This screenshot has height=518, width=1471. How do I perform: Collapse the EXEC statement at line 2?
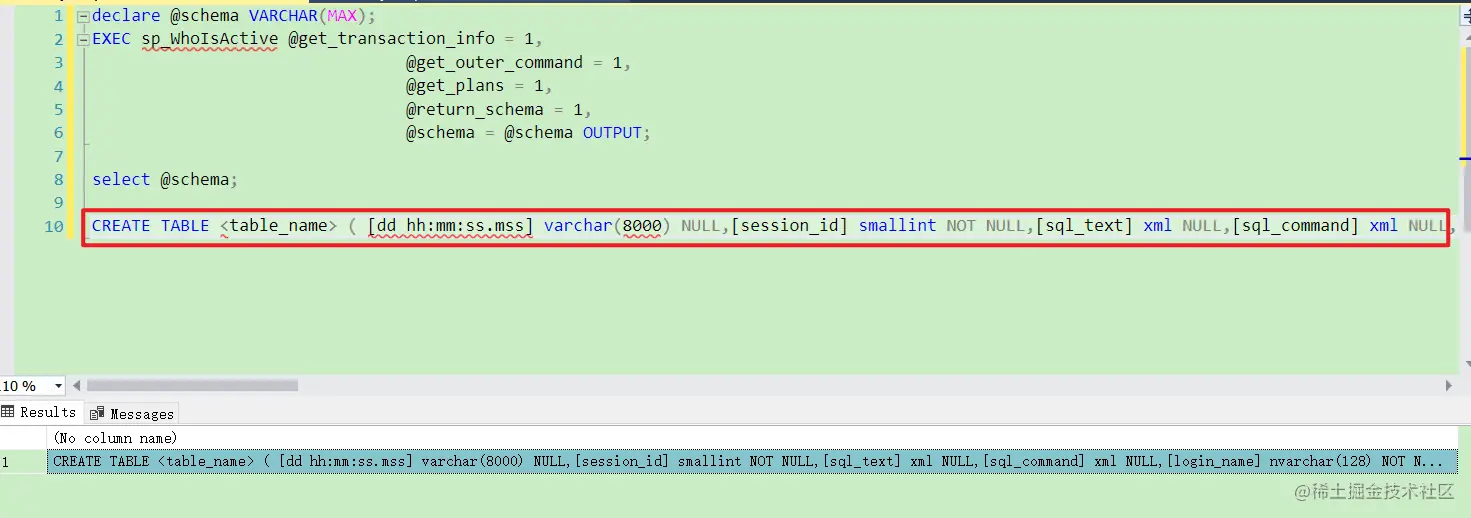tap(83, 40)
